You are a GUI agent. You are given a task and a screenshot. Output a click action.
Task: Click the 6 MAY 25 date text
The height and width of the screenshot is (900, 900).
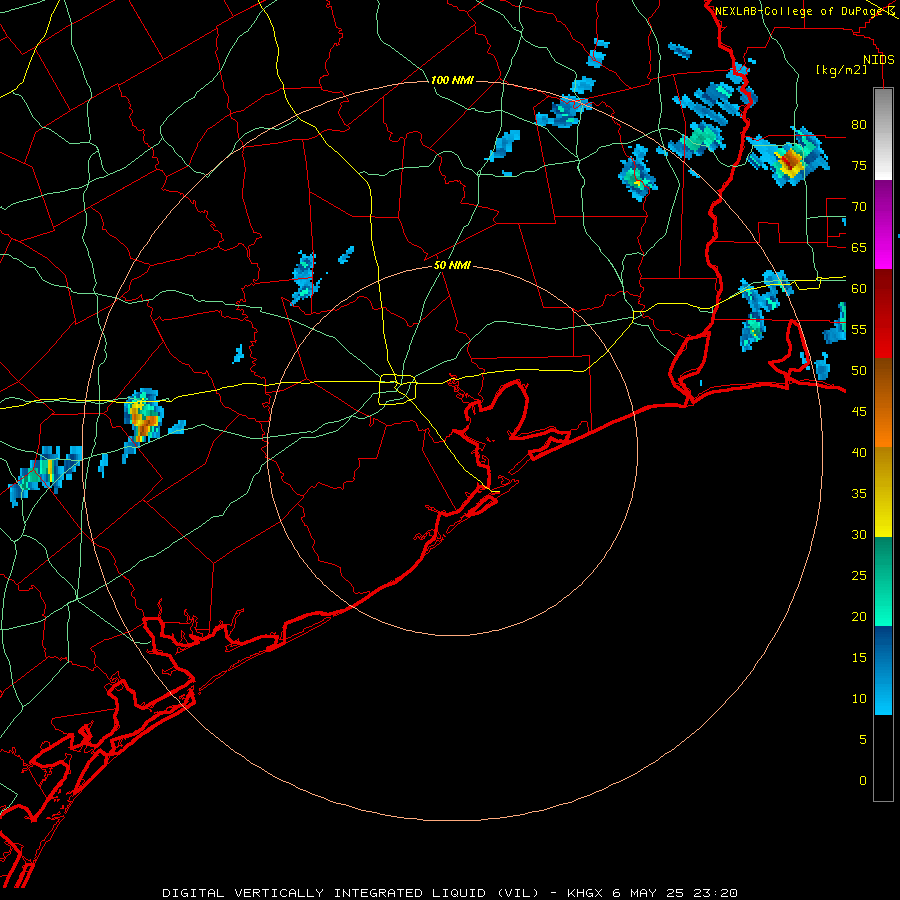coord(649,893)
